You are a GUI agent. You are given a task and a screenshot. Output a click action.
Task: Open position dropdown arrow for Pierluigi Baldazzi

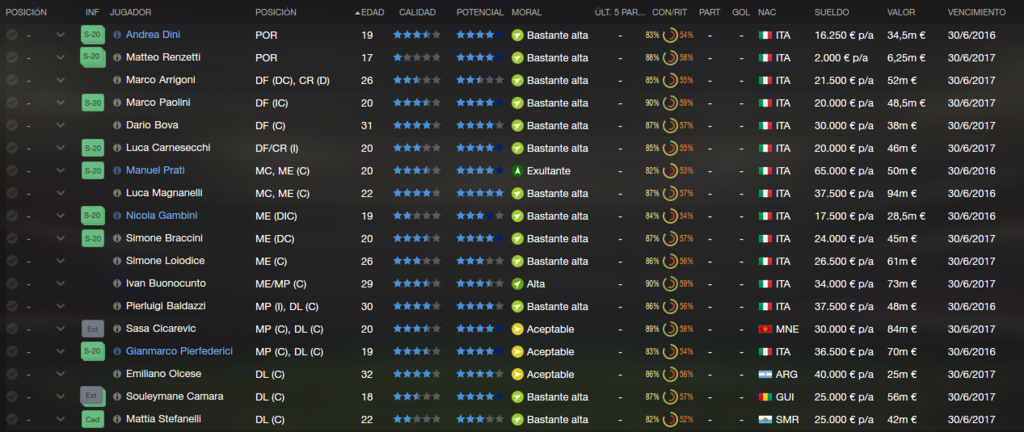point(61,307)
